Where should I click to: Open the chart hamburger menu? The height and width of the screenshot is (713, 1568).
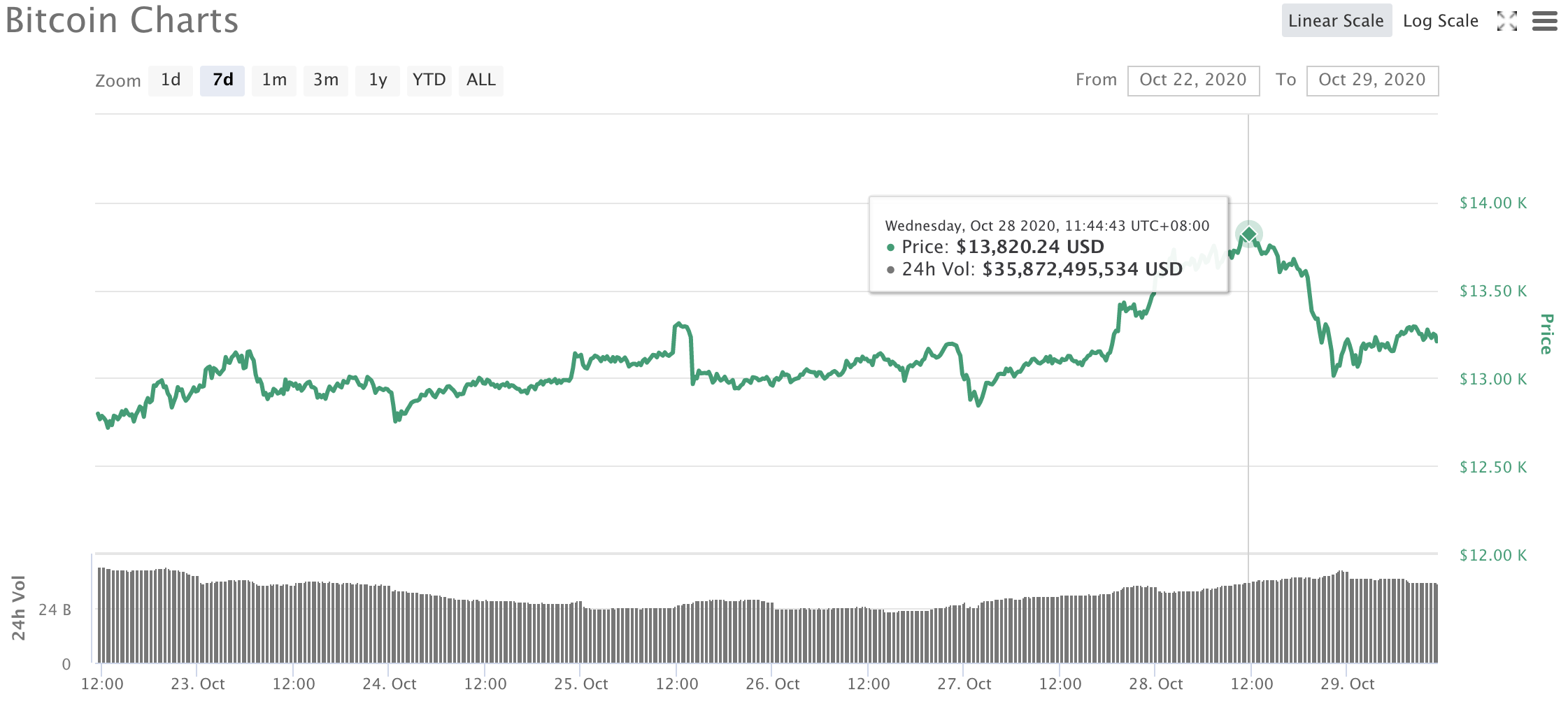(x=1544, y=21)
